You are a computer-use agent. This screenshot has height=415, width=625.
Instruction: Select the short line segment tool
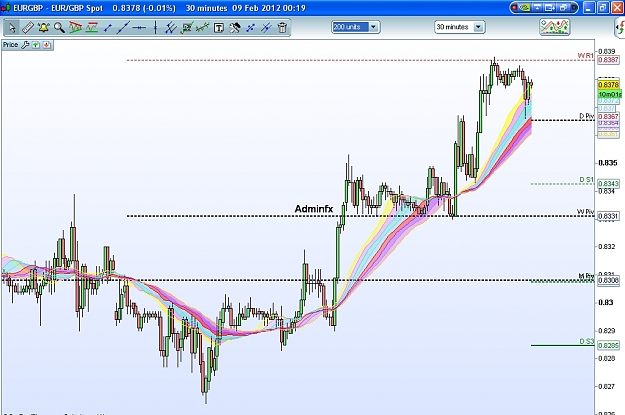pyautogui.click(x=107, y=28)
